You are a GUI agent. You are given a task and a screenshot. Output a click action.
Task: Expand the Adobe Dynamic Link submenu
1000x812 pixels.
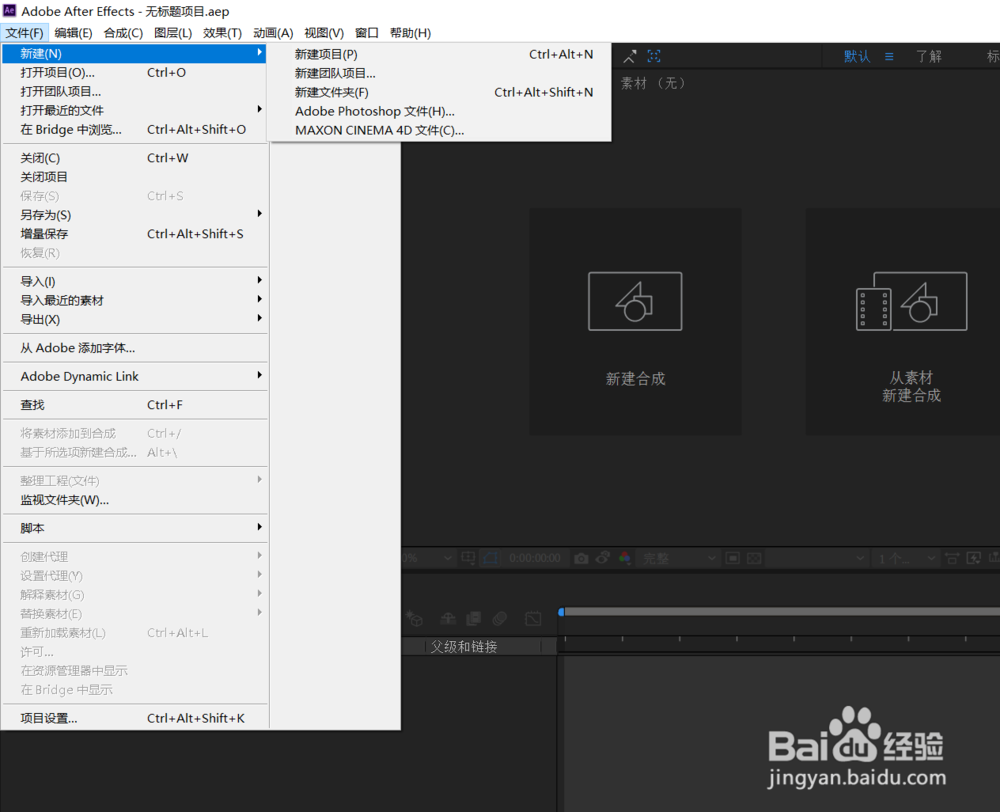pyautogui.click(x=134, y=376)
